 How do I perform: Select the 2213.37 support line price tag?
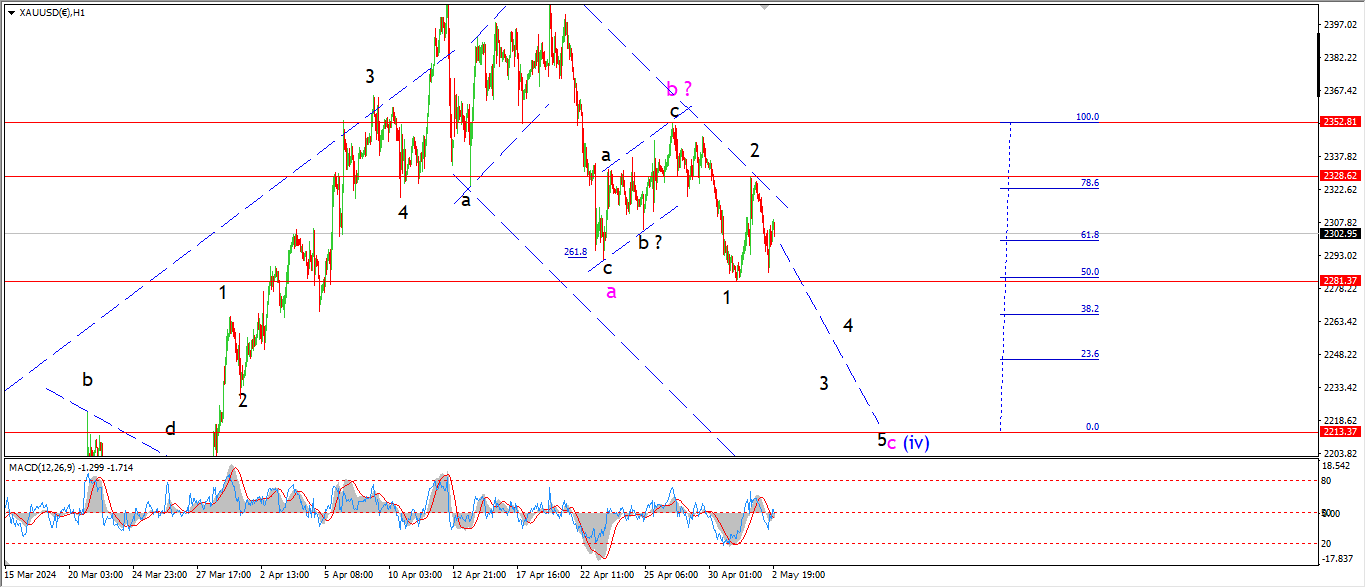pos(1337,432)
